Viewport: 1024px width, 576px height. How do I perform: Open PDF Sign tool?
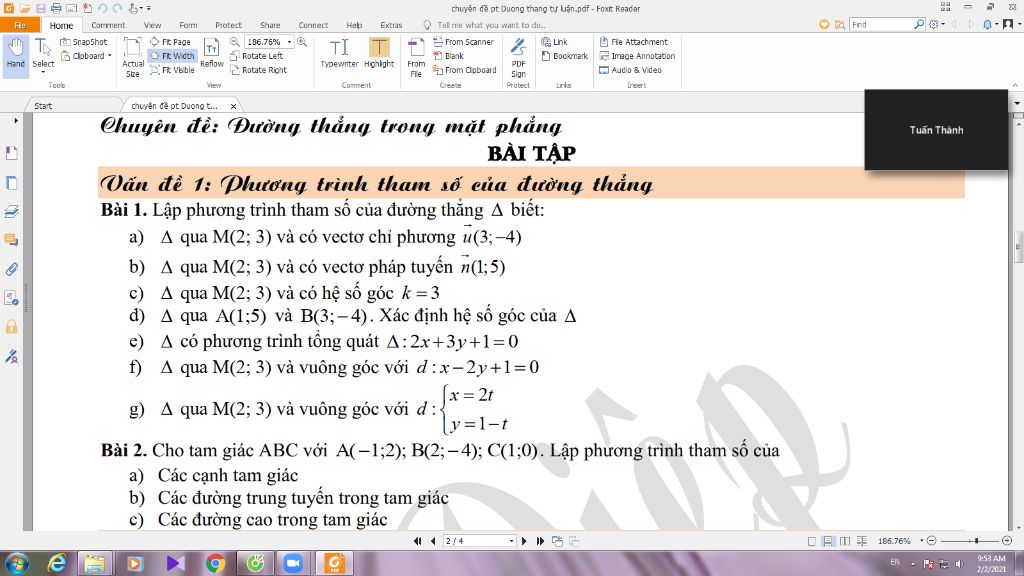519,57
